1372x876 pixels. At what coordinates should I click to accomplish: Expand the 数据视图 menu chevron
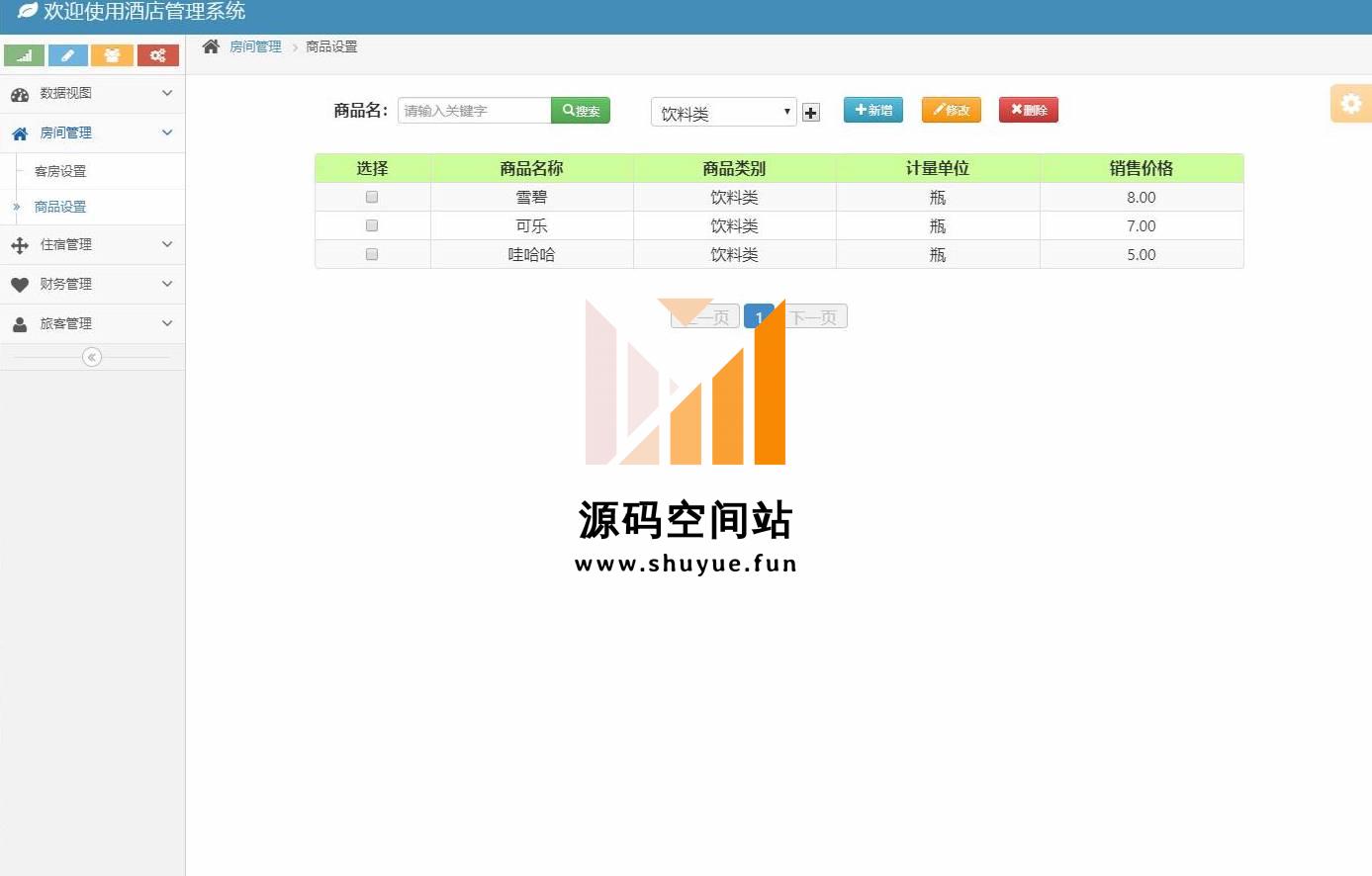coord(167,93)
